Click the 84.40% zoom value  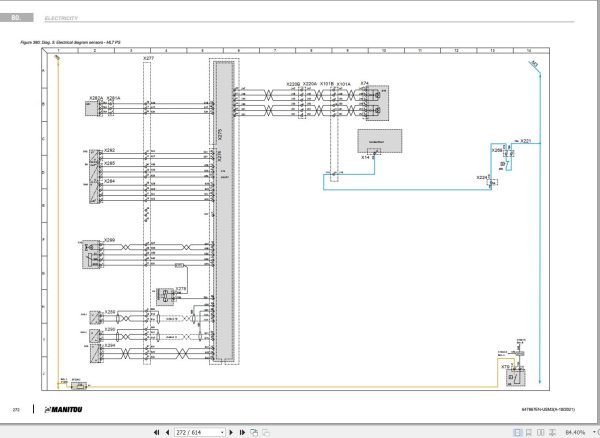pyautogui.click(x=575, y=432)
